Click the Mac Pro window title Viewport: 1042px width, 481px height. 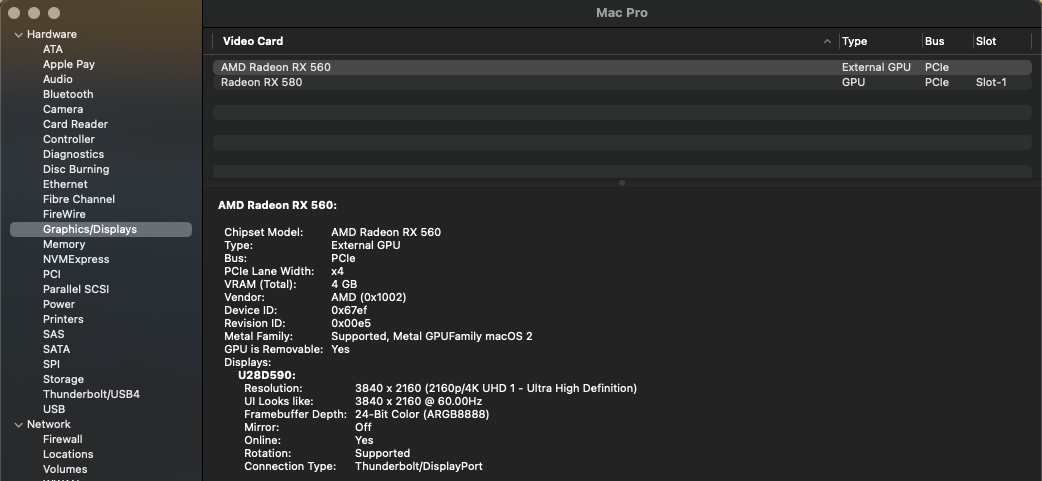[621, 13]
